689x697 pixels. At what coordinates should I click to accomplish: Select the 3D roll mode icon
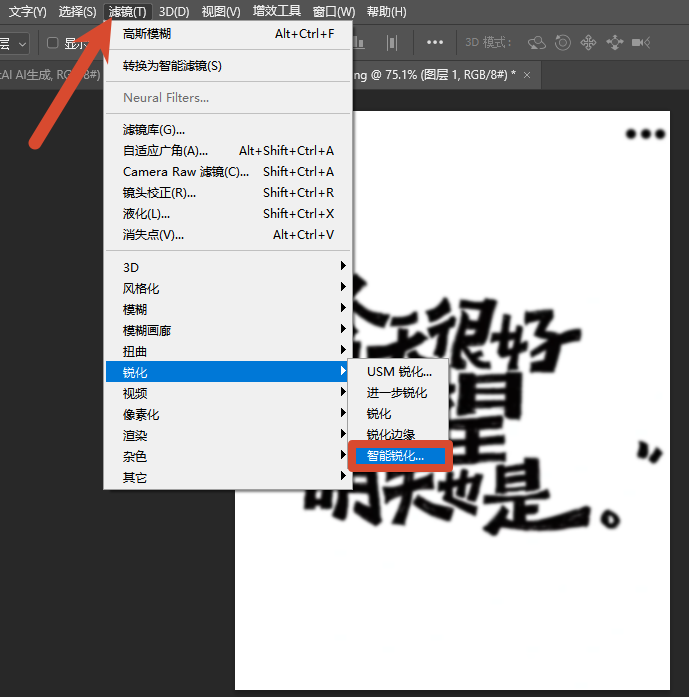(x=563, y=43)
